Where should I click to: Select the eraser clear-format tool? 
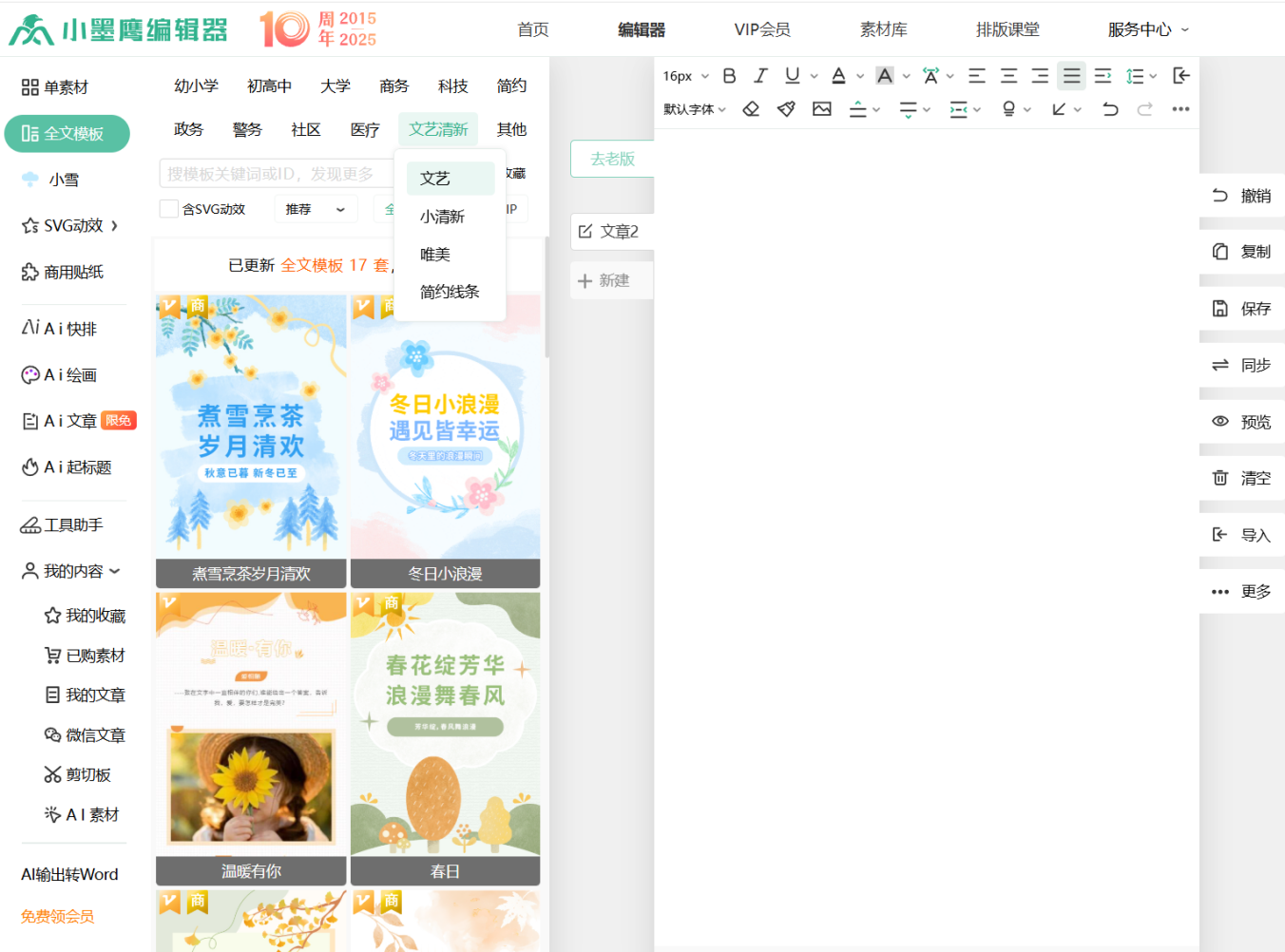click(x=751, y=109)
